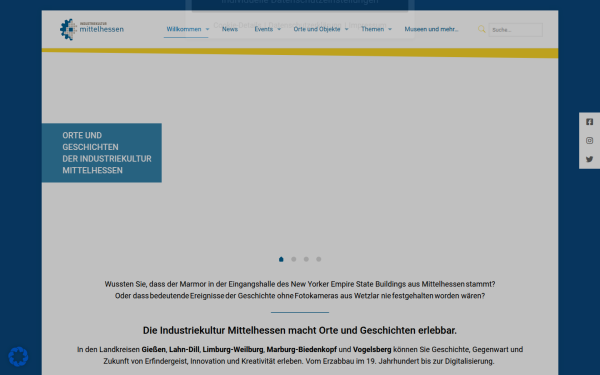Click the bold text 'Marburg-Biedenkopf'
The height and width of the screenshot is (375, 600).
(x=302, y=349)
